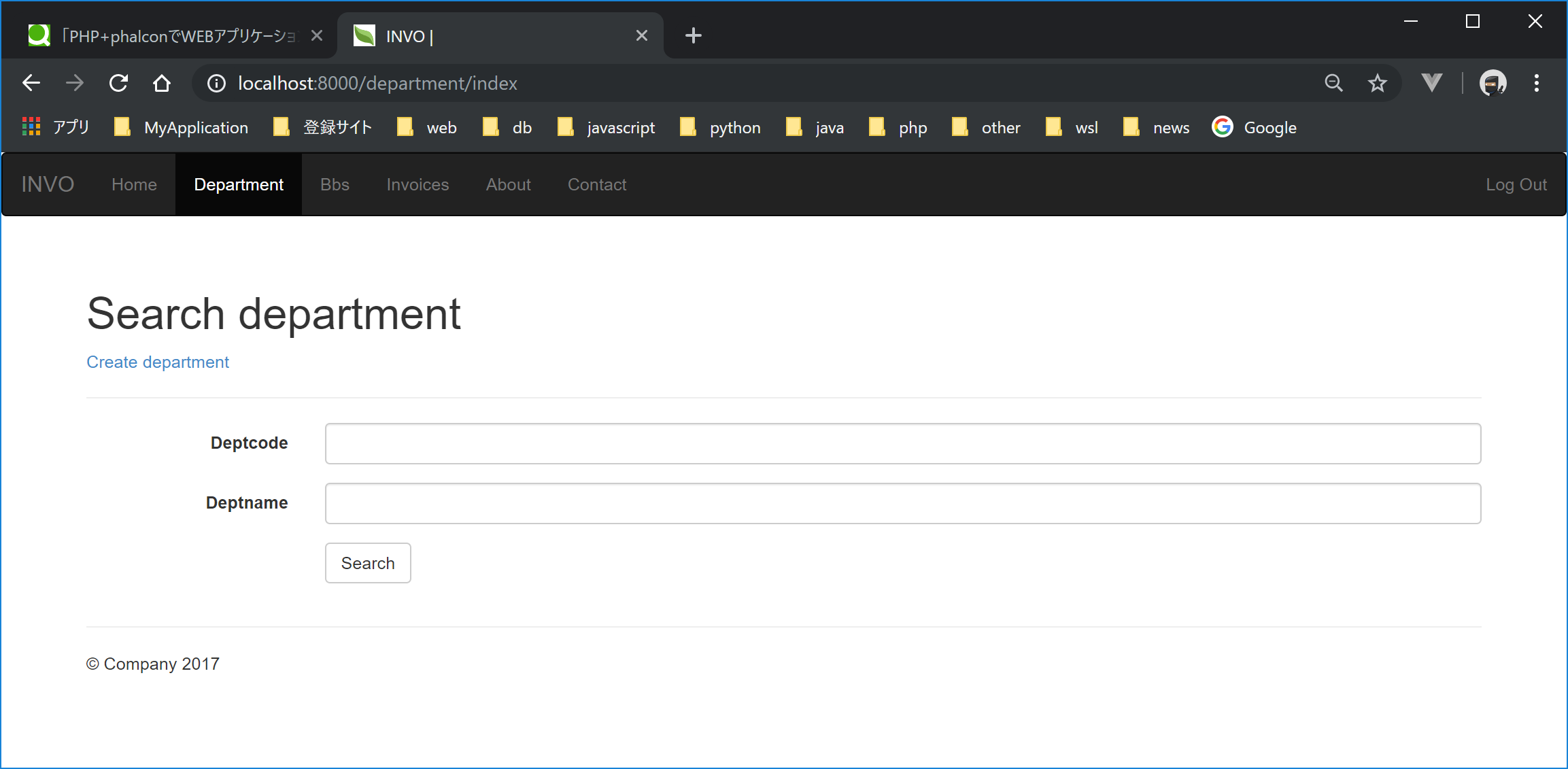The height and width of the screenshot is (769, 1568).
Task: Open the Chrome three-dot menu
Action: (1536, 83)
